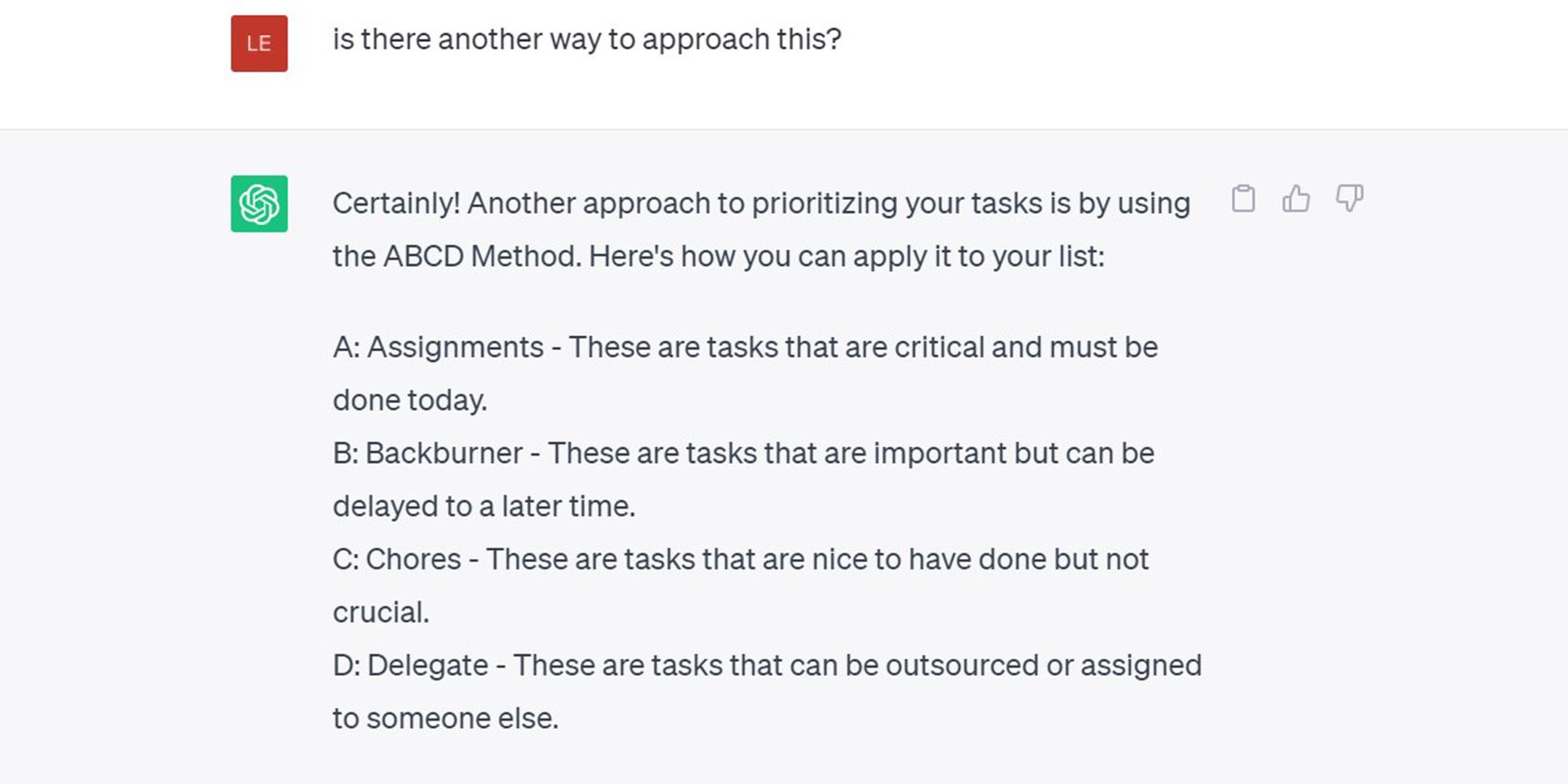Click the word "Chores" in item C
1568x784 pixels.
(413, 559)
